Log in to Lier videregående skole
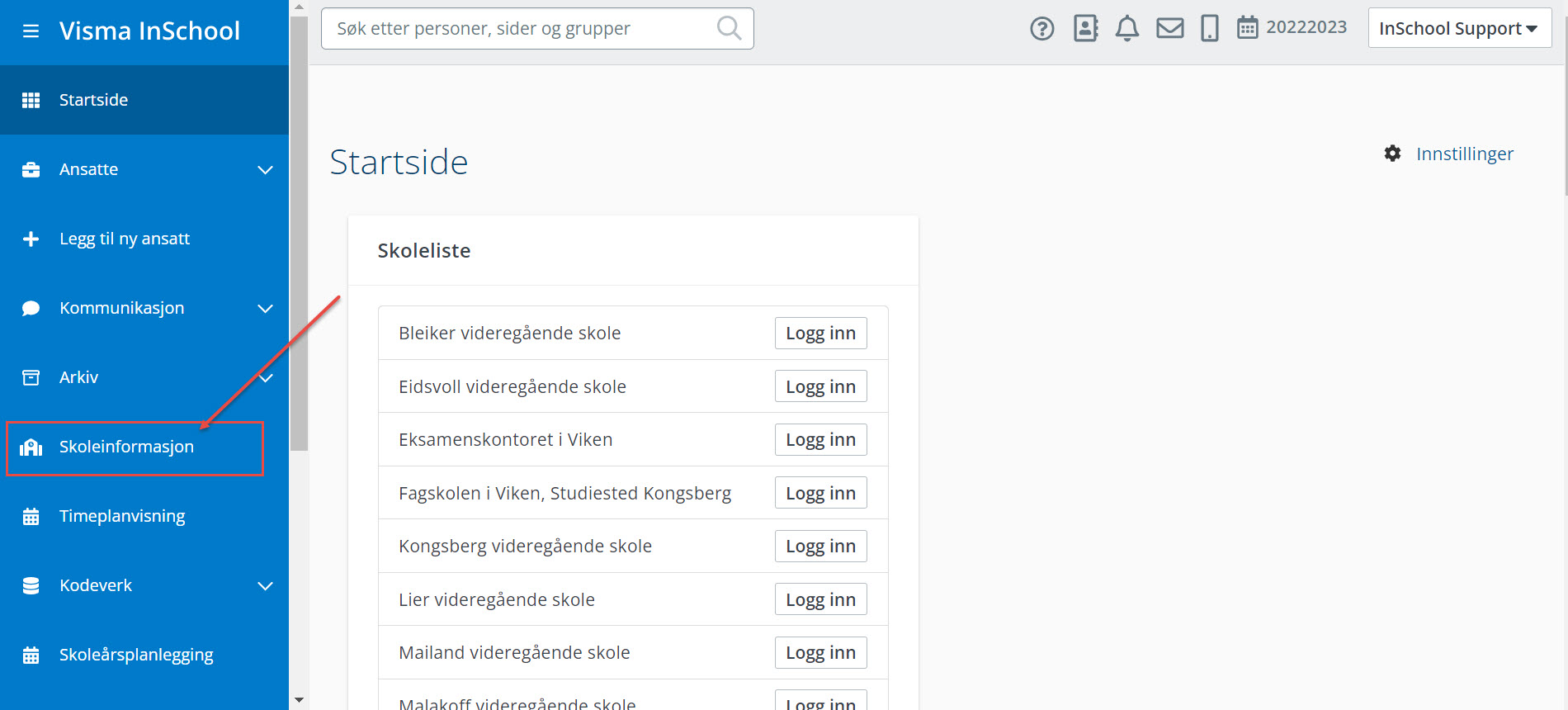The image size is (1568, 710). (x=820, y=599)
